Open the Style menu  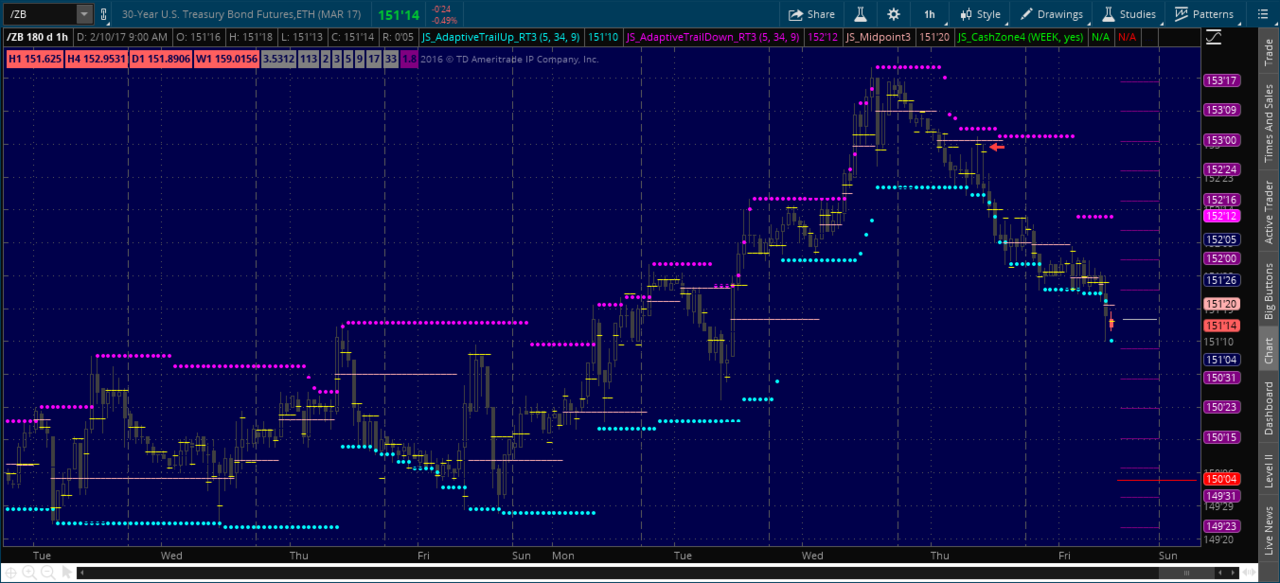(x=980, y=14)
